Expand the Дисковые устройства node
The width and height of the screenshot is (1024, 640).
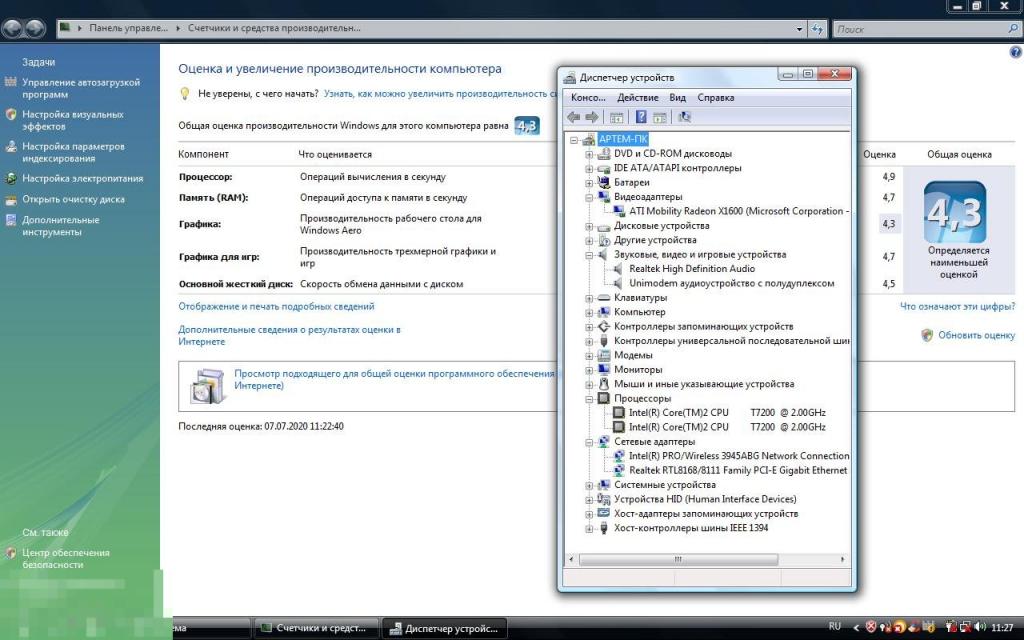589,226
